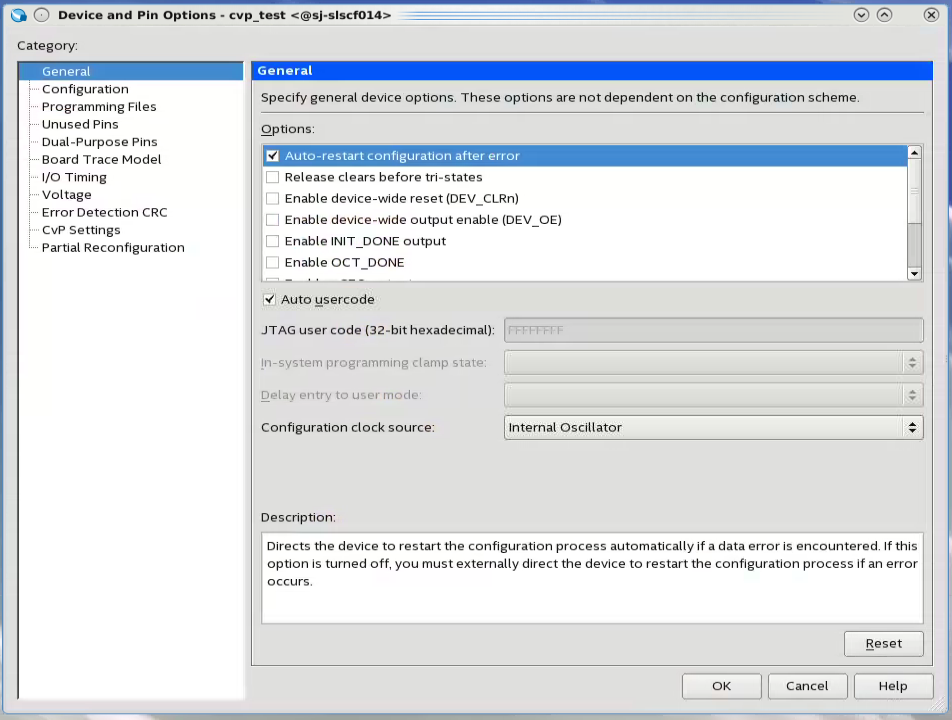
Task: Select Error Detection CRC category
Action: [x=104, y=212]
